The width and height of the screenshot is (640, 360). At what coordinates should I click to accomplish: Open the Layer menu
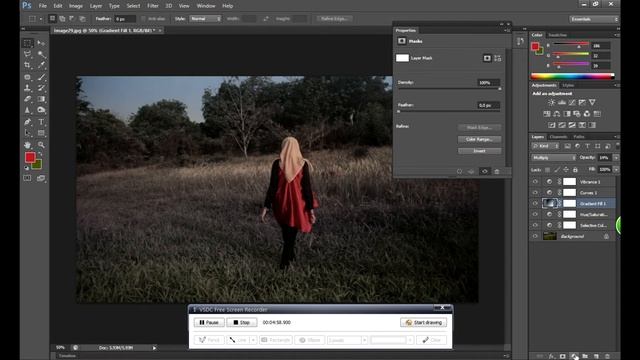coord(96,6)
